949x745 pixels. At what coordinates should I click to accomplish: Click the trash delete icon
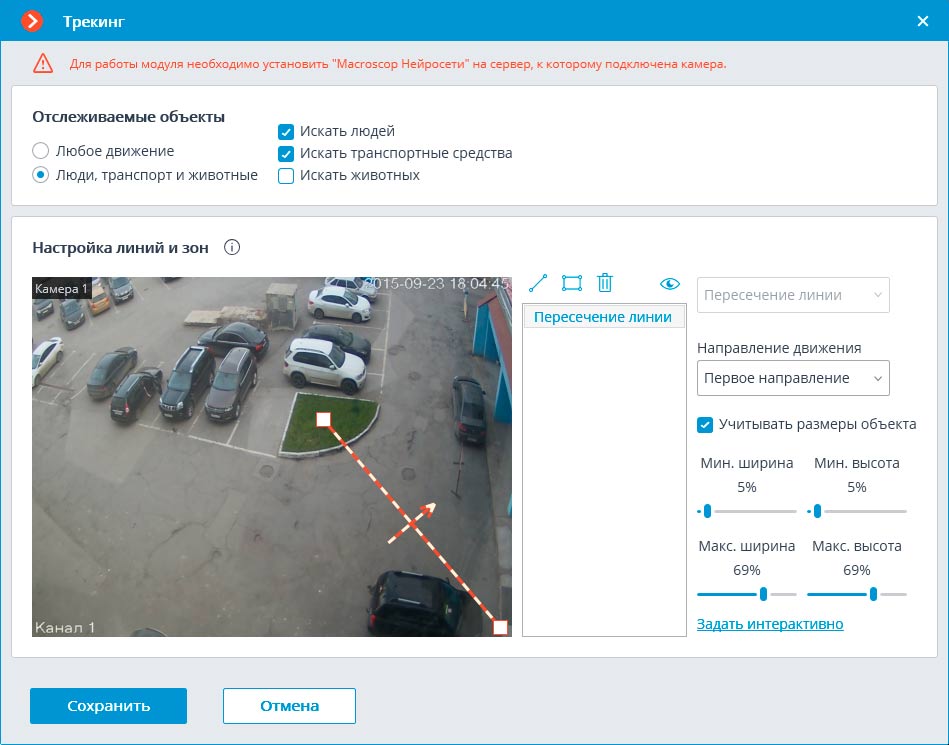click(x=605, y=283)
